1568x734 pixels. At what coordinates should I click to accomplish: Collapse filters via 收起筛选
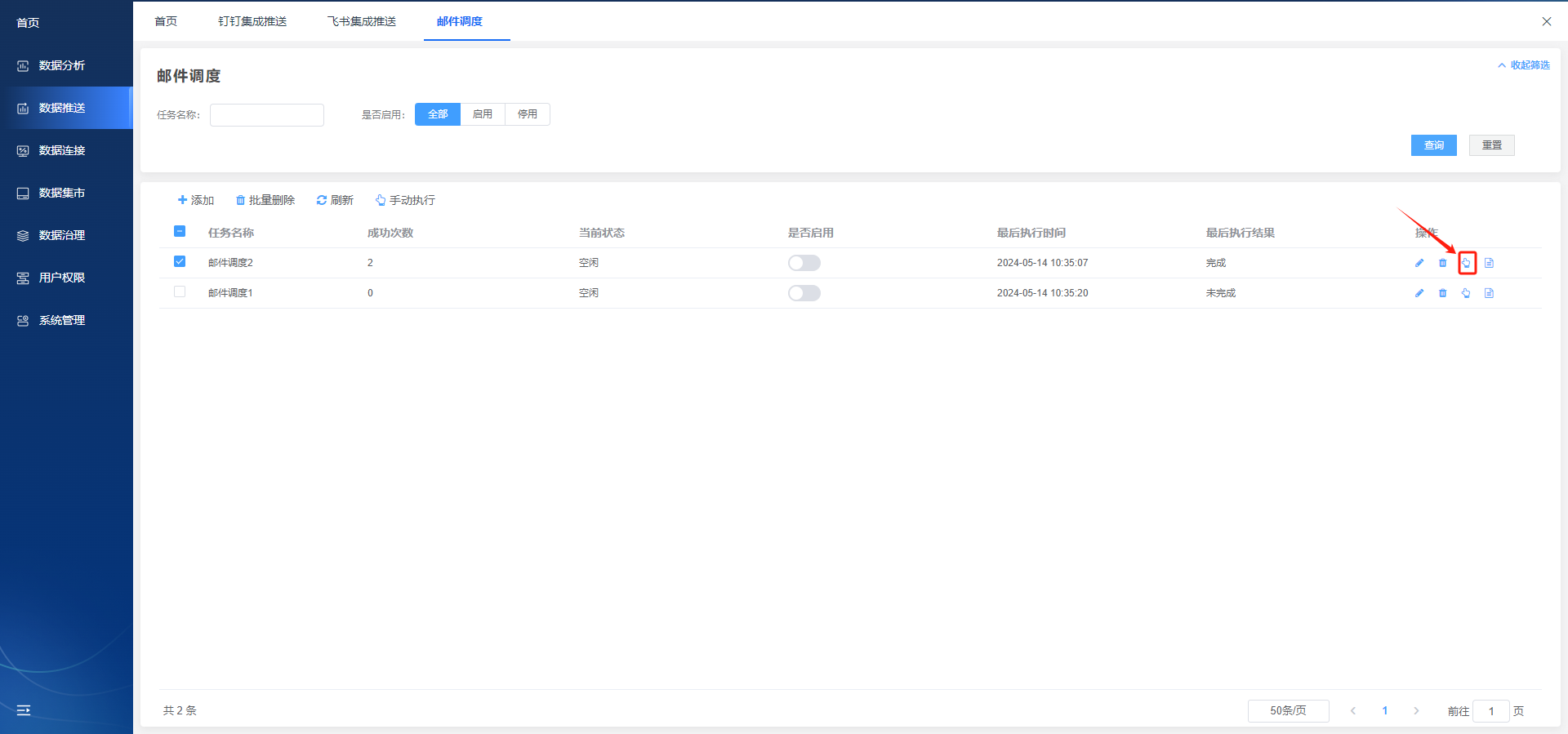[1524, 65]
